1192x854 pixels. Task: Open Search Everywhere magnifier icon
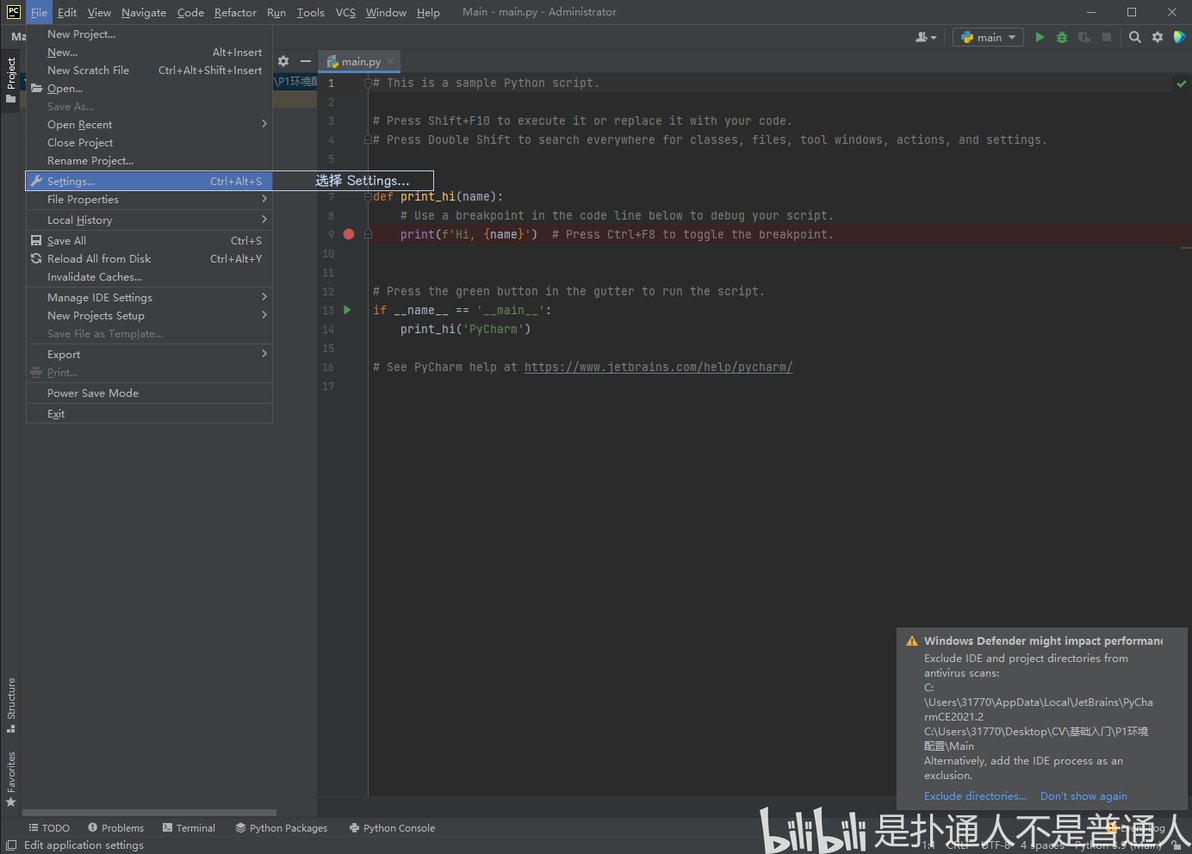point(1134,37)
